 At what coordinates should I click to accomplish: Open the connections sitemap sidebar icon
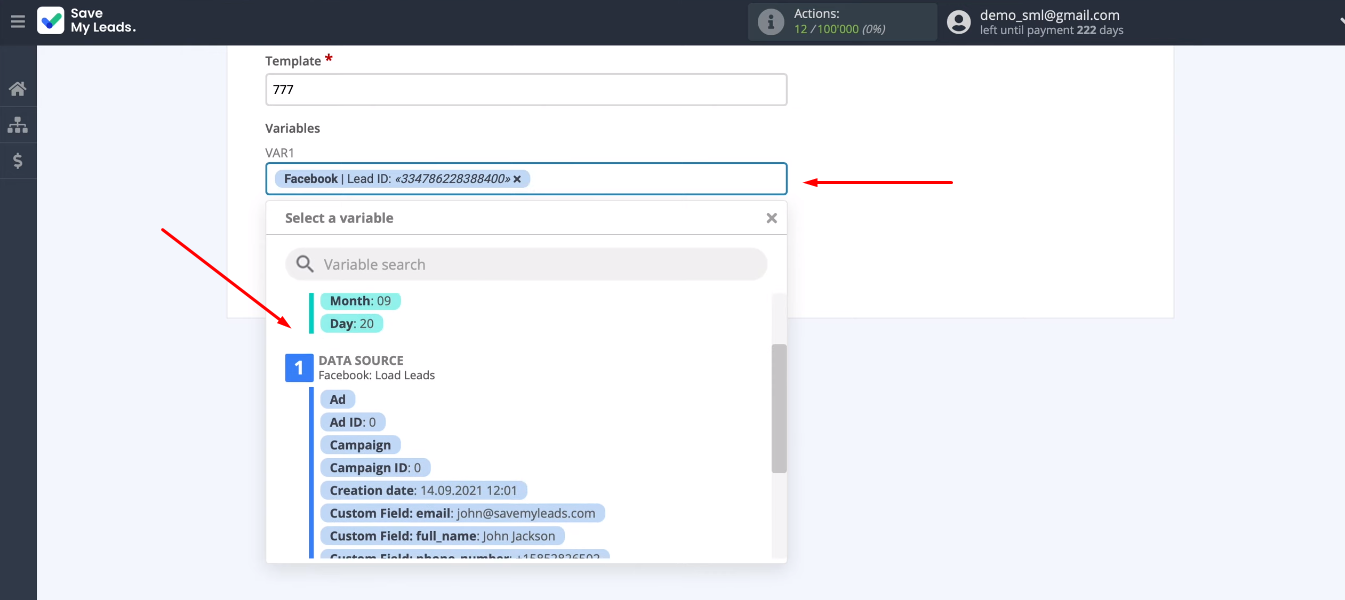(x=17, y=125)
